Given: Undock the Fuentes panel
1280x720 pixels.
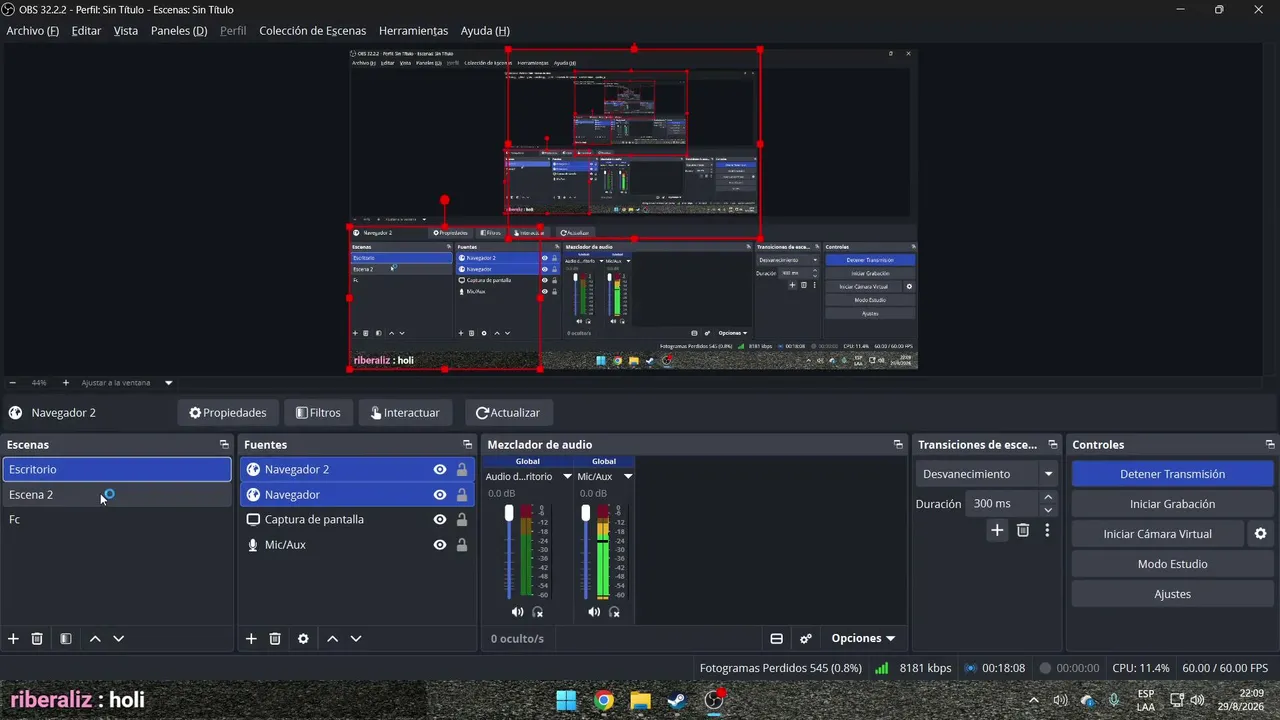Looking at the screenshot, I should pyautogui.click(x=467, y=445).
